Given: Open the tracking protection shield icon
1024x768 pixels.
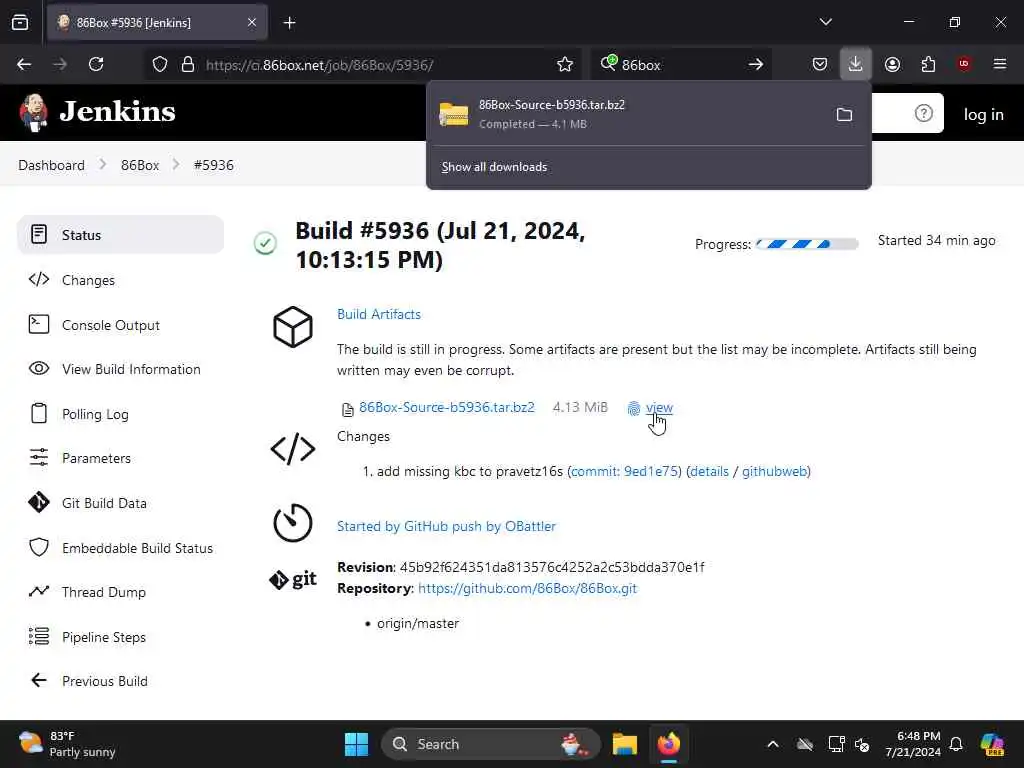Looking at the screenshot, I should (160, 64).
